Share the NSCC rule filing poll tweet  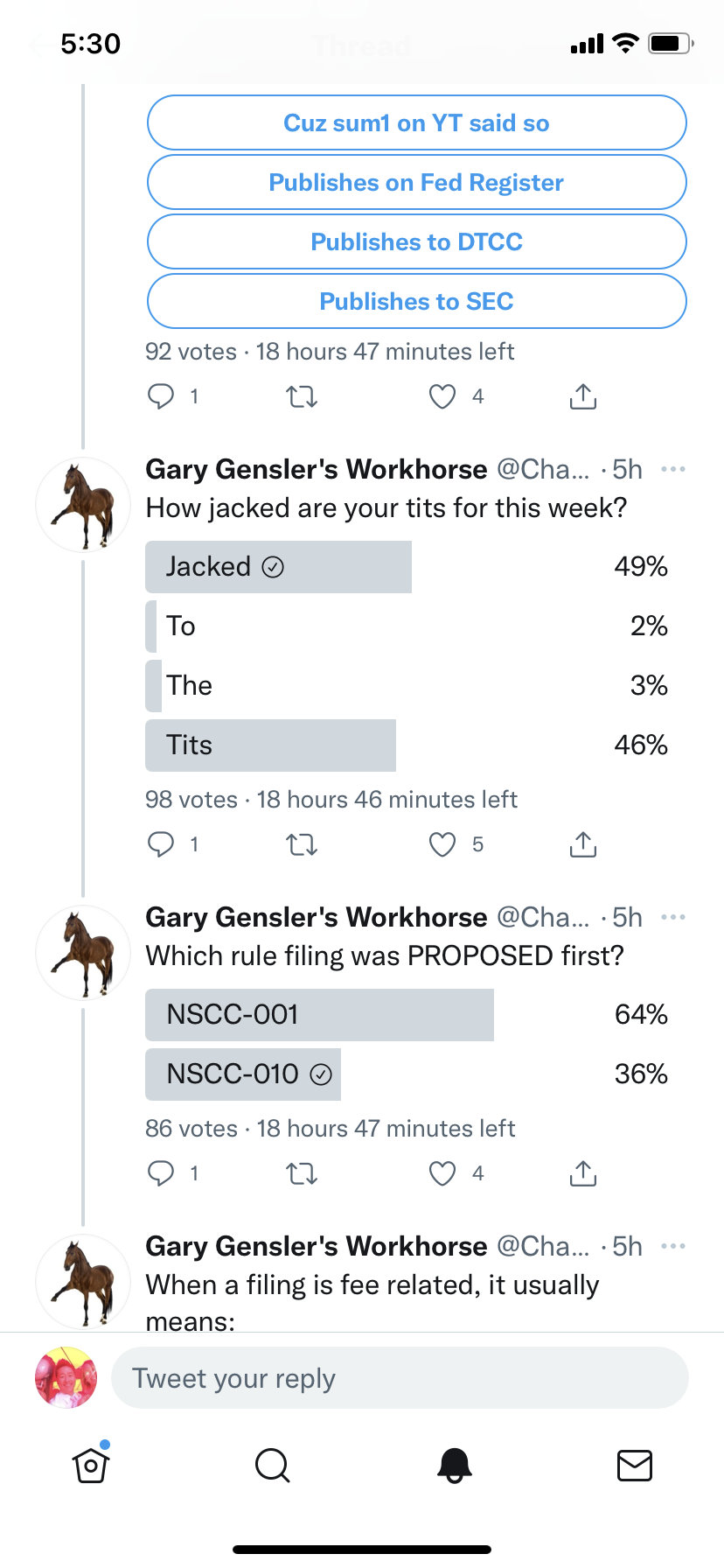[x=583, y=1173]
